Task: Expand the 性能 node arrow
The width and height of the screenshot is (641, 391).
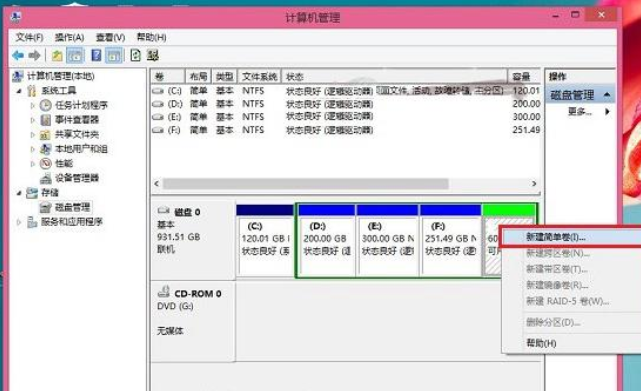Action: [x=33, y=164]
